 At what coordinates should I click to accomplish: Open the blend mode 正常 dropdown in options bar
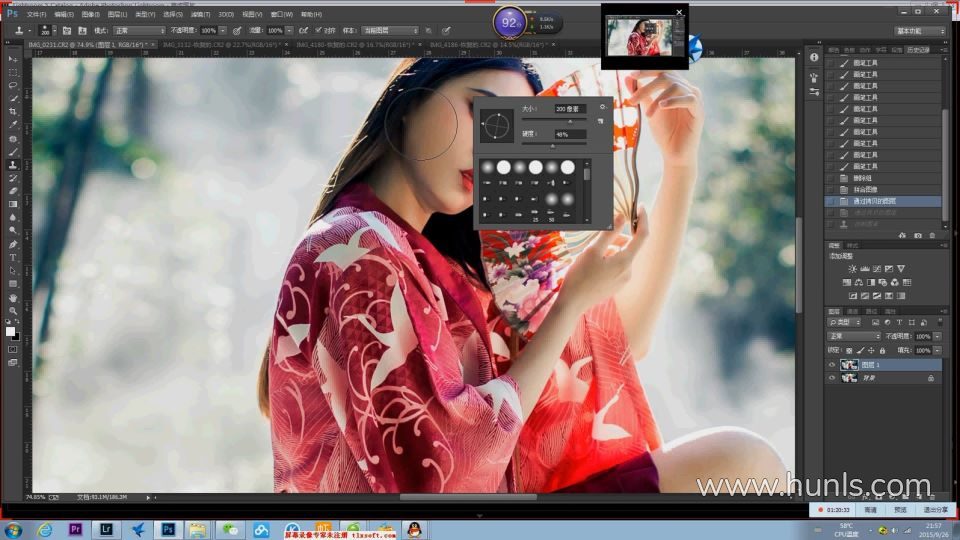[140, 31]
